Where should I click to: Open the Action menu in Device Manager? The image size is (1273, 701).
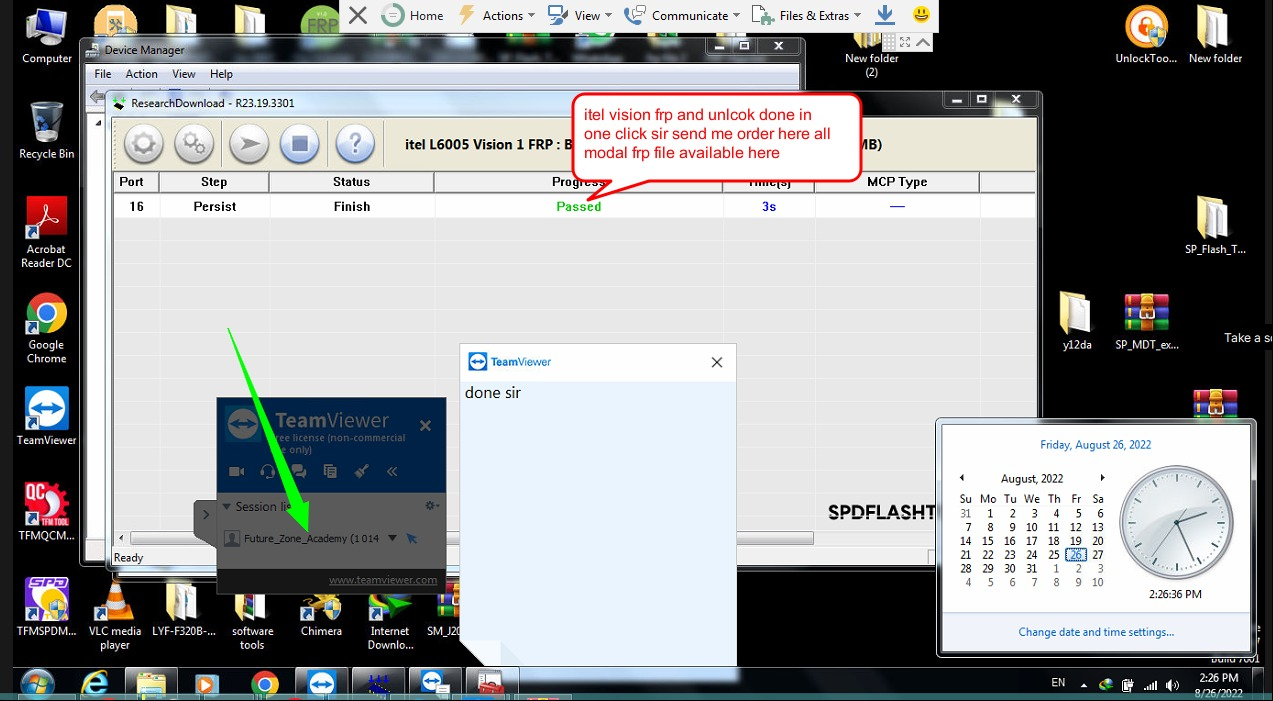(141, 74)
